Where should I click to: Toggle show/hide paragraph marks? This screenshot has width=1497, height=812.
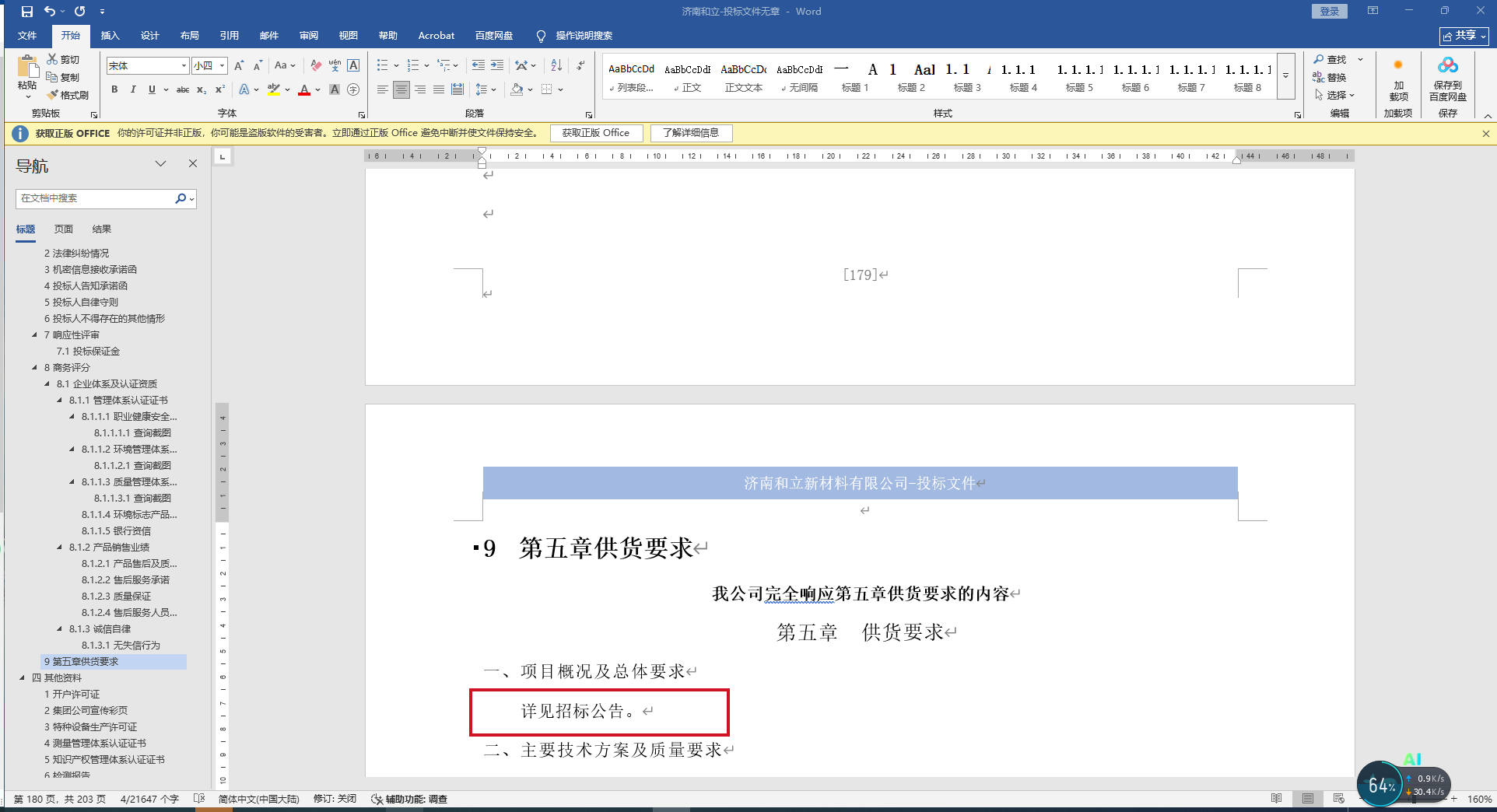click(x=580, y=65)
